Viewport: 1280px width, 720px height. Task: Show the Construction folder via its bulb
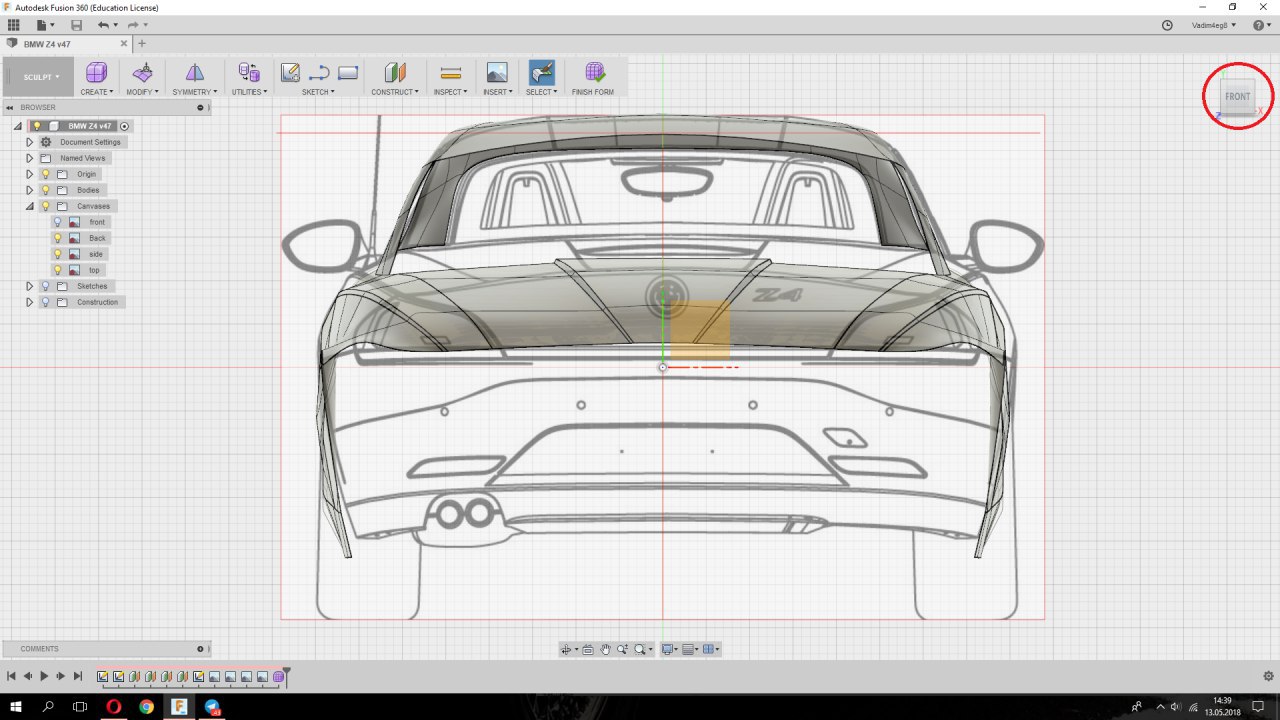tap(45, 302)
